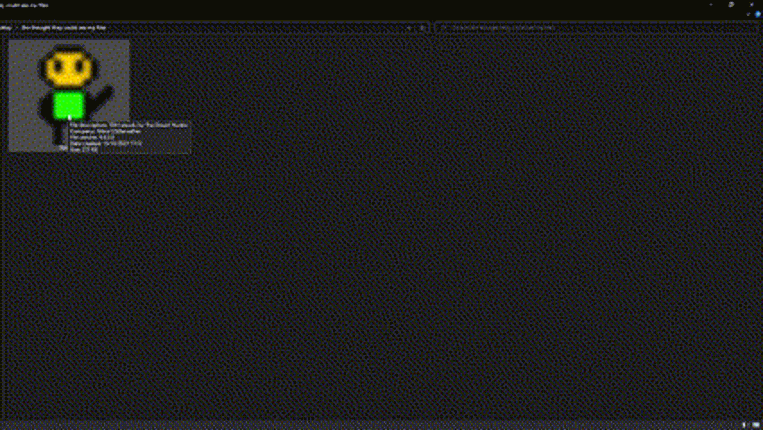Viewport: 763px width, 430px height.
Task: Minimize the File Explorer window
Action: click(x=711, y=4)
